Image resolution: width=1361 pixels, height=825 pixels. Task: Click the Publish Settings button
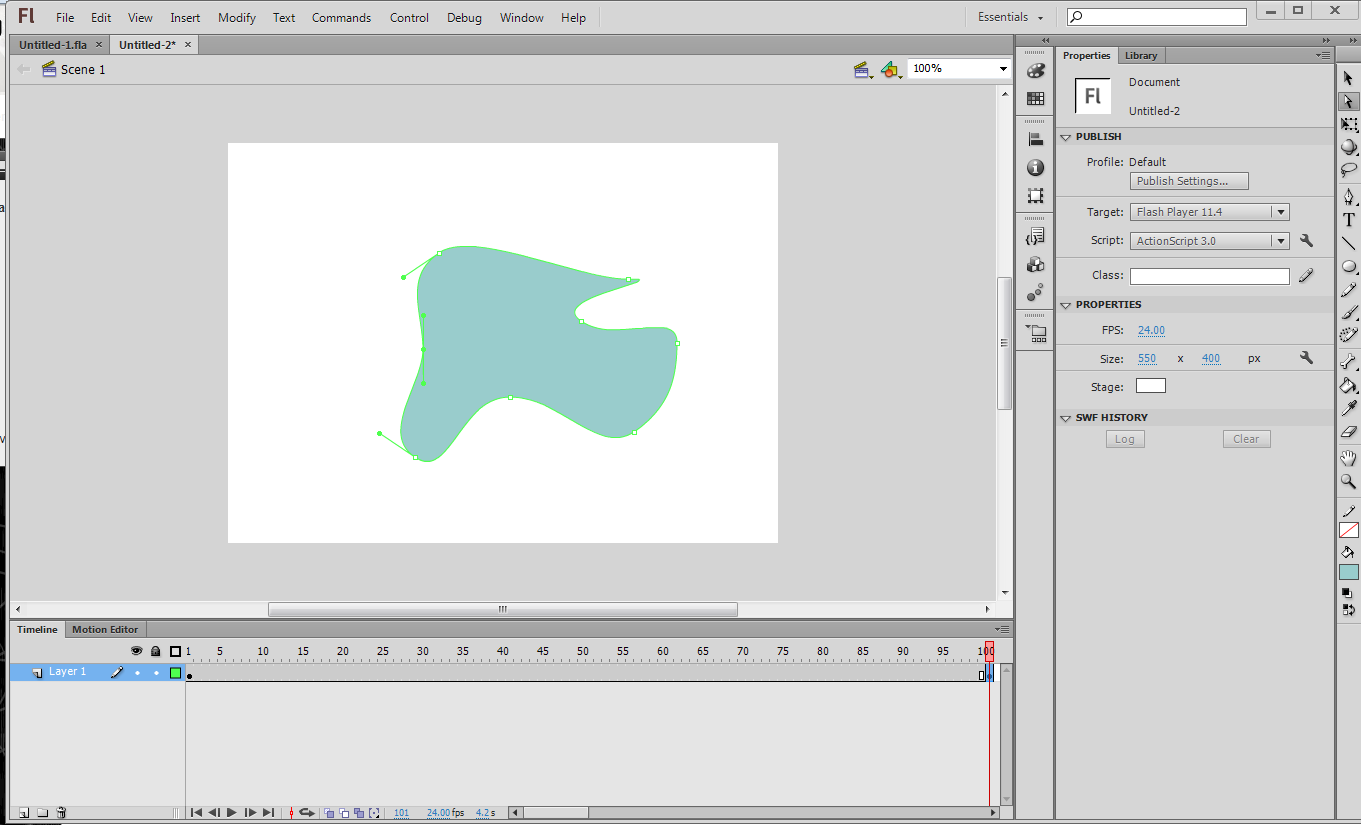click(1188, 181)
